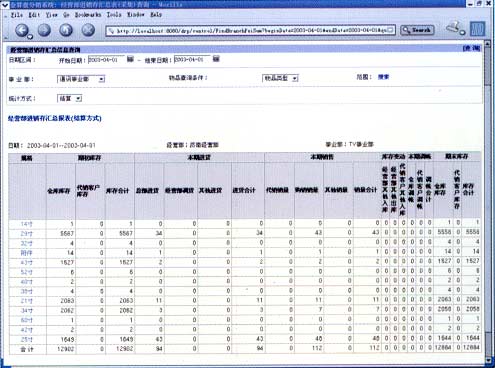
Task: Click the browser Back arrow button
Action: click(x=23, y=30)
